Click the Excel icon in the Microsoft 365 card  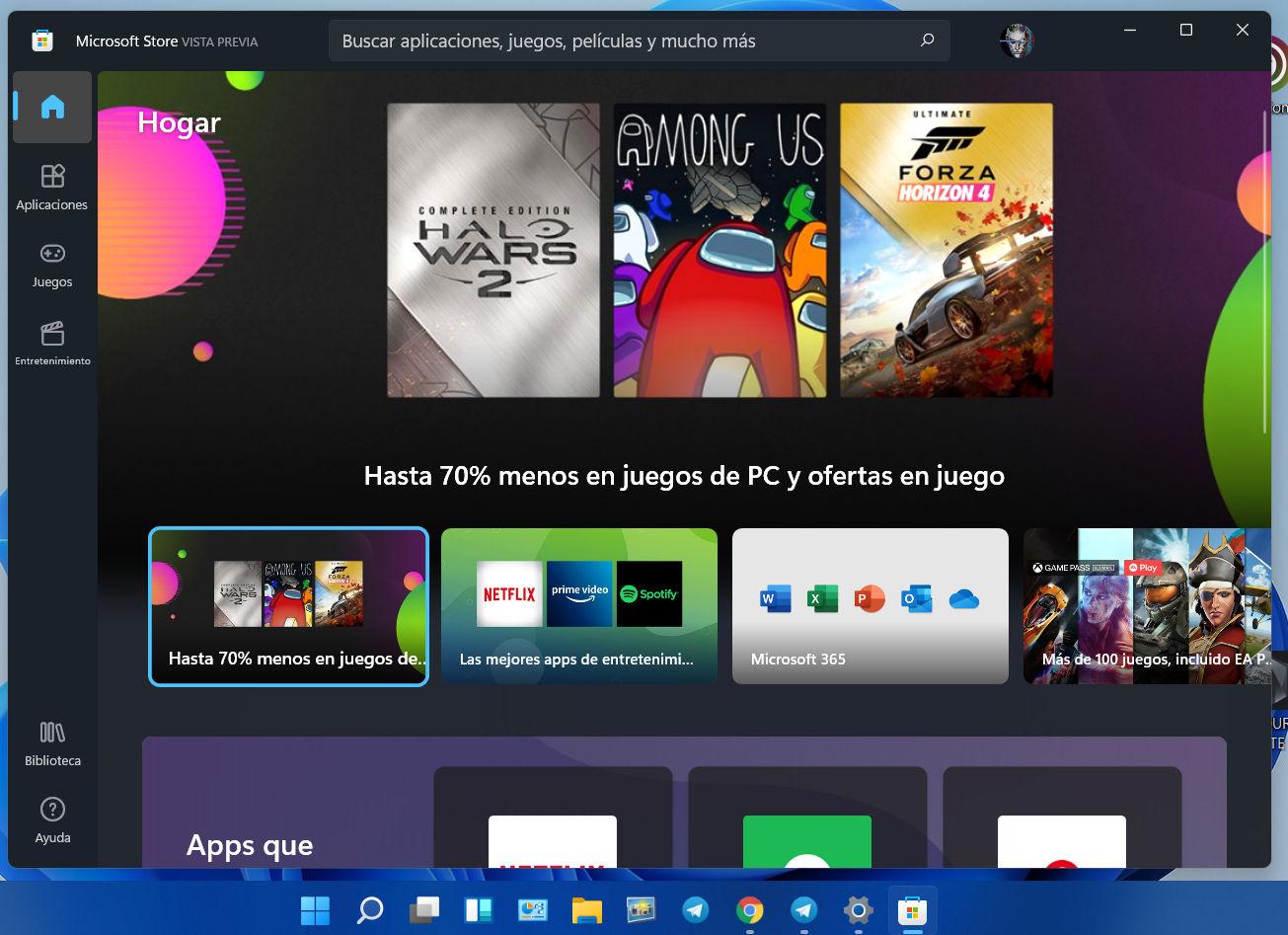(x=822, y=598)
